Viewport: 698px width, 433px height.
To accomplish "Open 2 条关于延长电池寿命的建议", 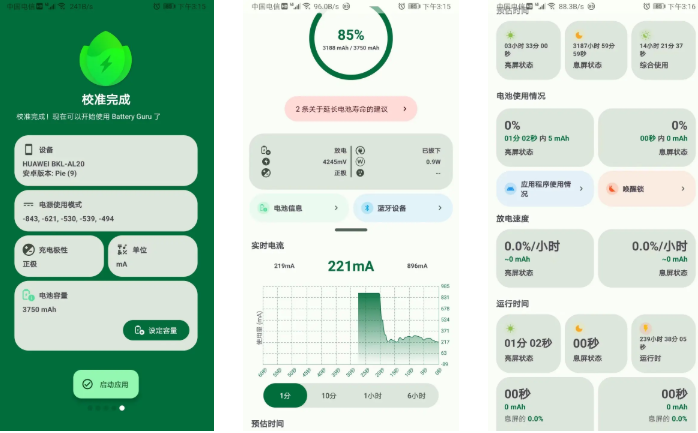I will (351, 109).
